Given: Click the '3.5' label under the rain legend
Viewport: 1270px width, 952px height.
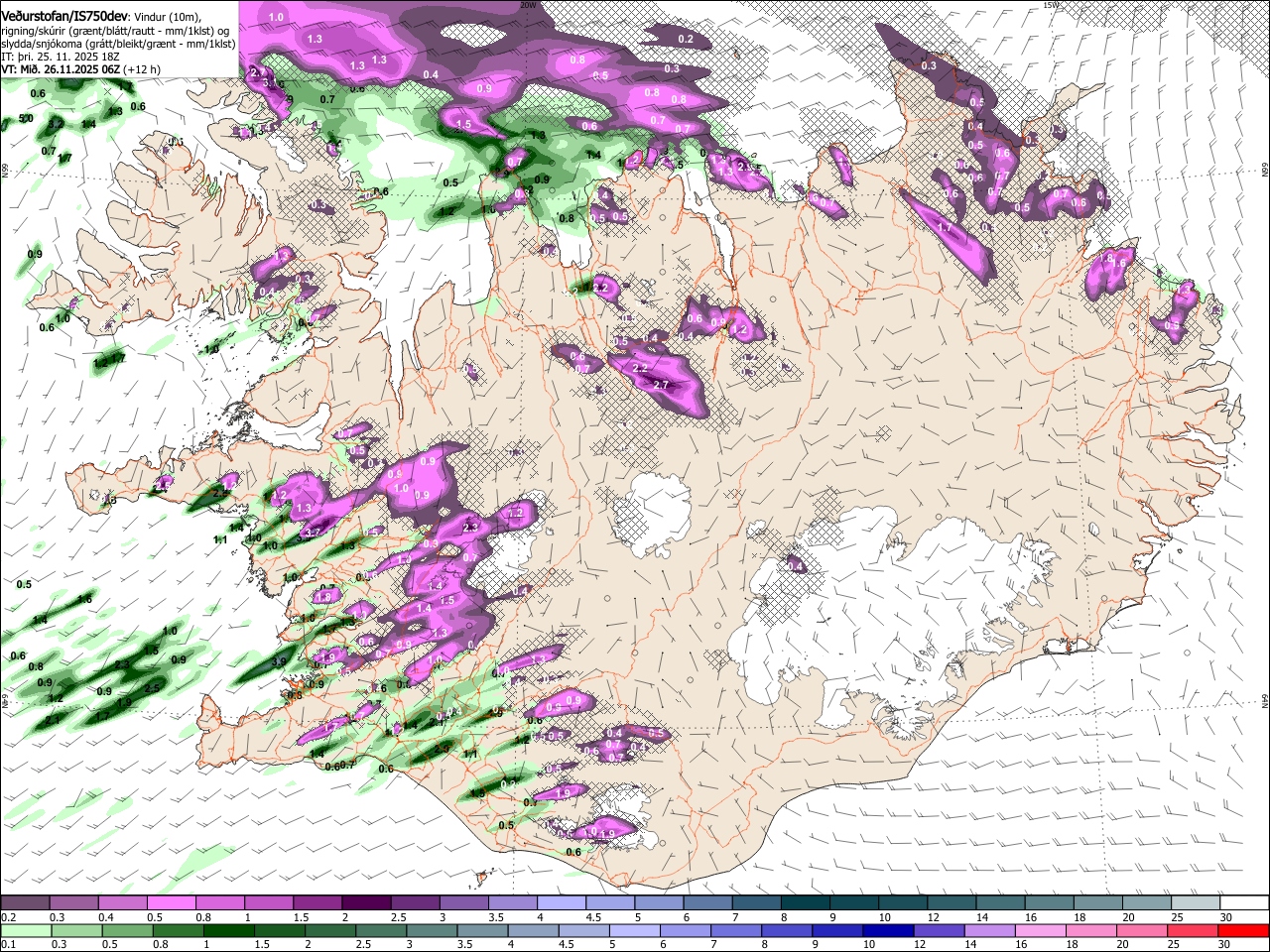Looking at the screenshot, I should [463, 944].
